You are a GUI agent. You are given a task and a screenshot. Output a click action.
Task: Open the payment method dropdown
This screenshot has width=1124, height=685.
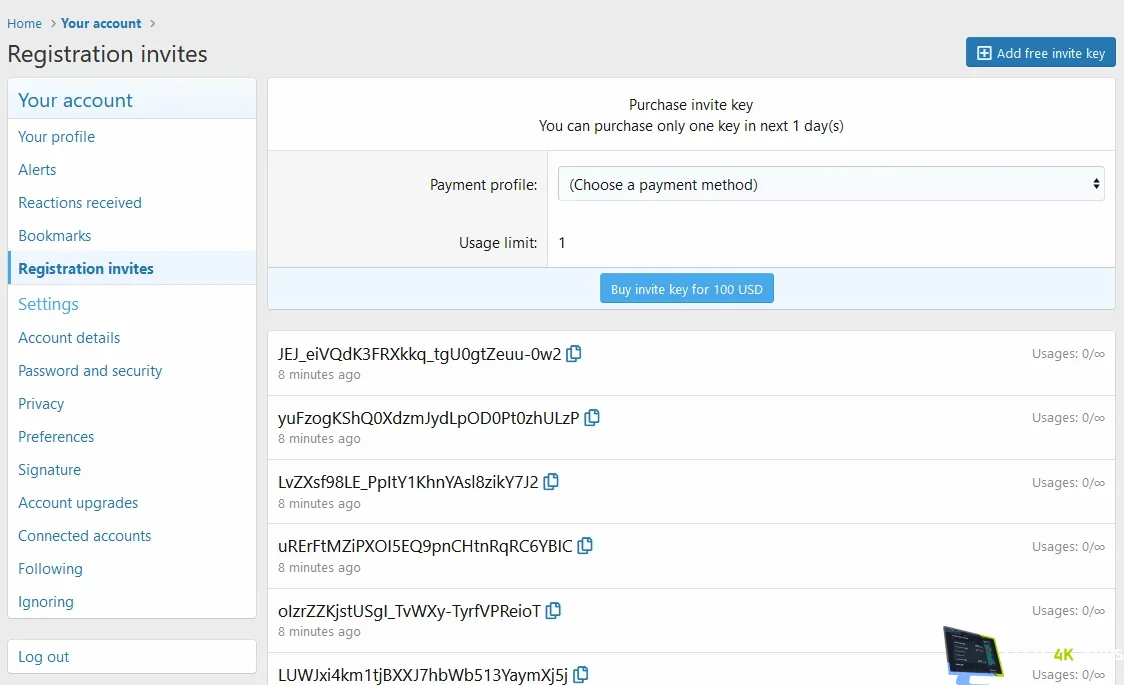click(830, 184)
